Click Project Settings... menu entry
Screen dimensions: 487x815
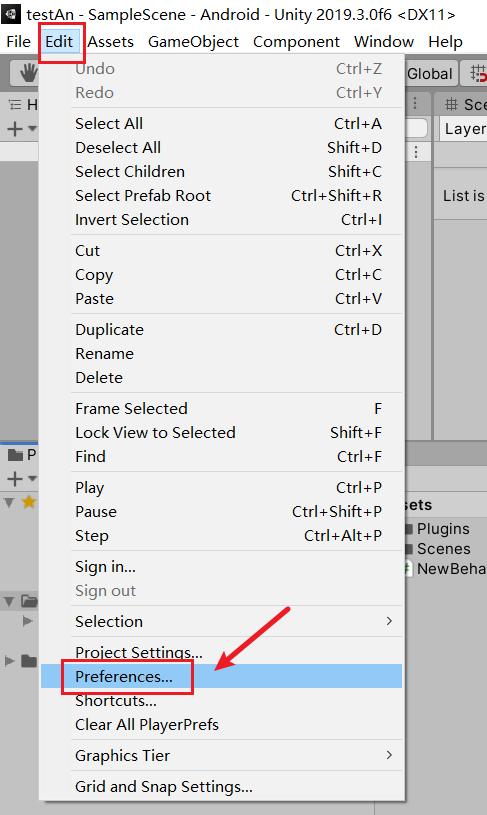pyautogui.click(x=139, y=652)
